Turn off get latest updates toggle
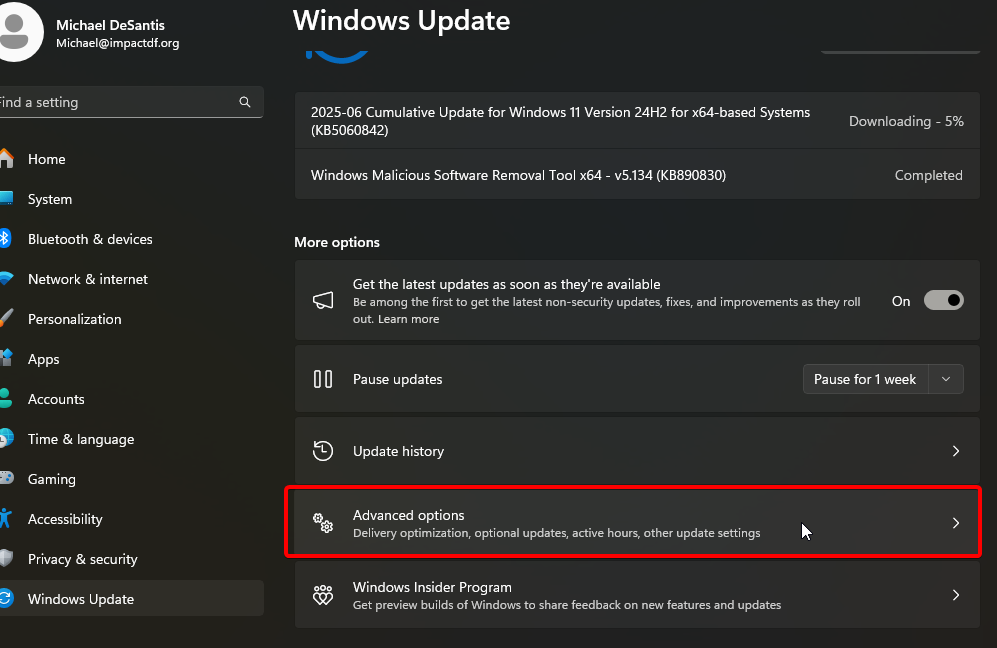997x648 pixels. tap(944, 301)
